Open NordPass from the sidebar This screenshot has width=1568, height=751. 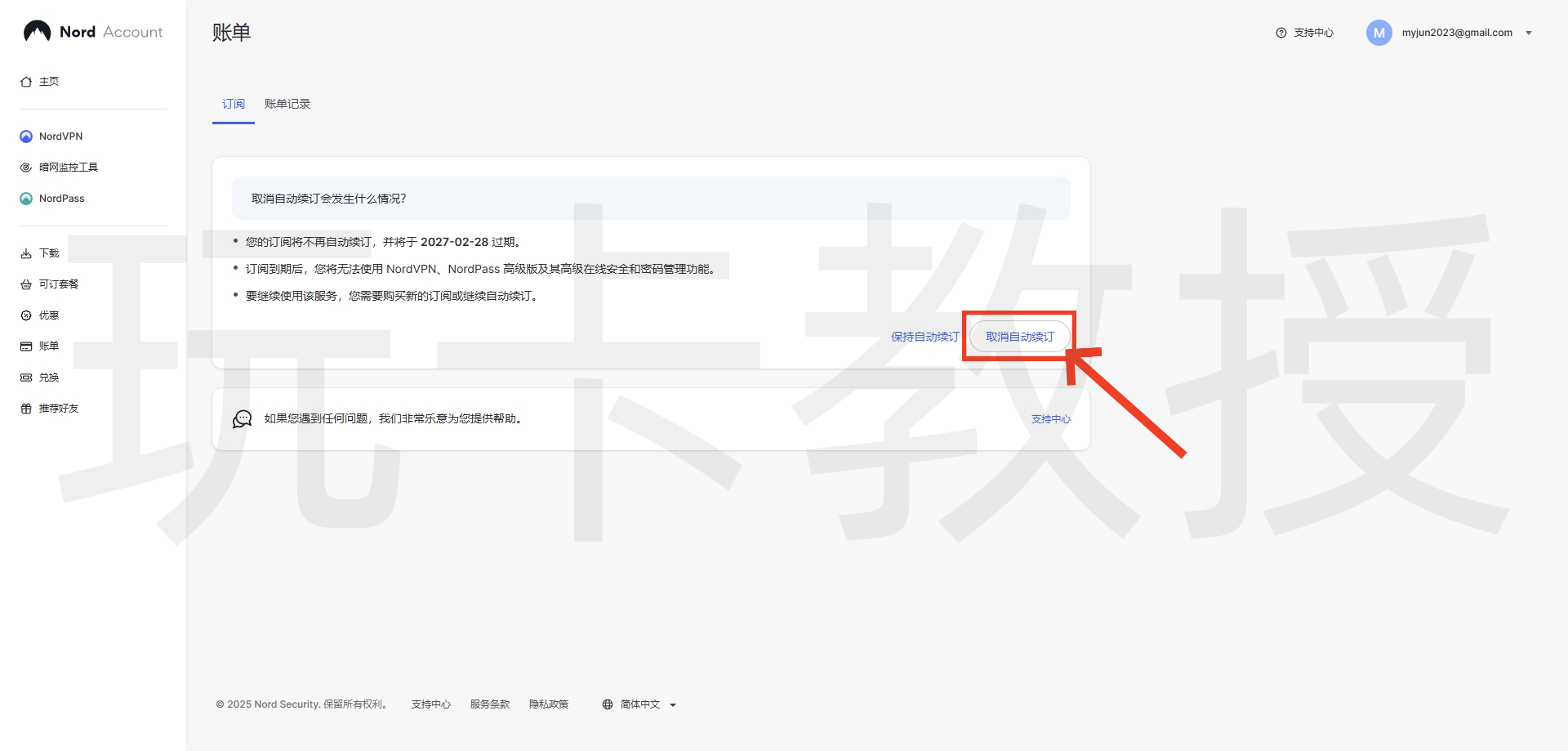[x=61, y=199]
